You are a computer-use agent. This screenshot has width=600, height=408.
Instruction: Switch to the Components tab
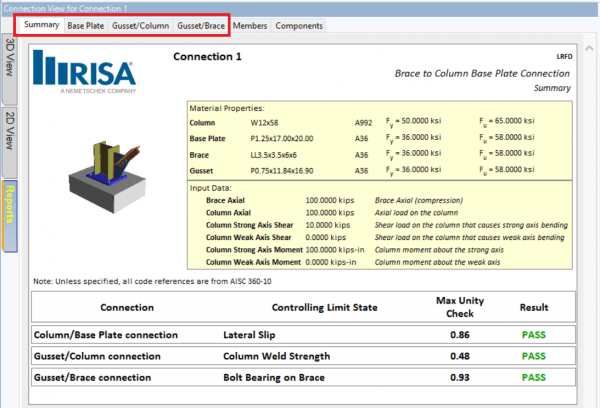298,25
